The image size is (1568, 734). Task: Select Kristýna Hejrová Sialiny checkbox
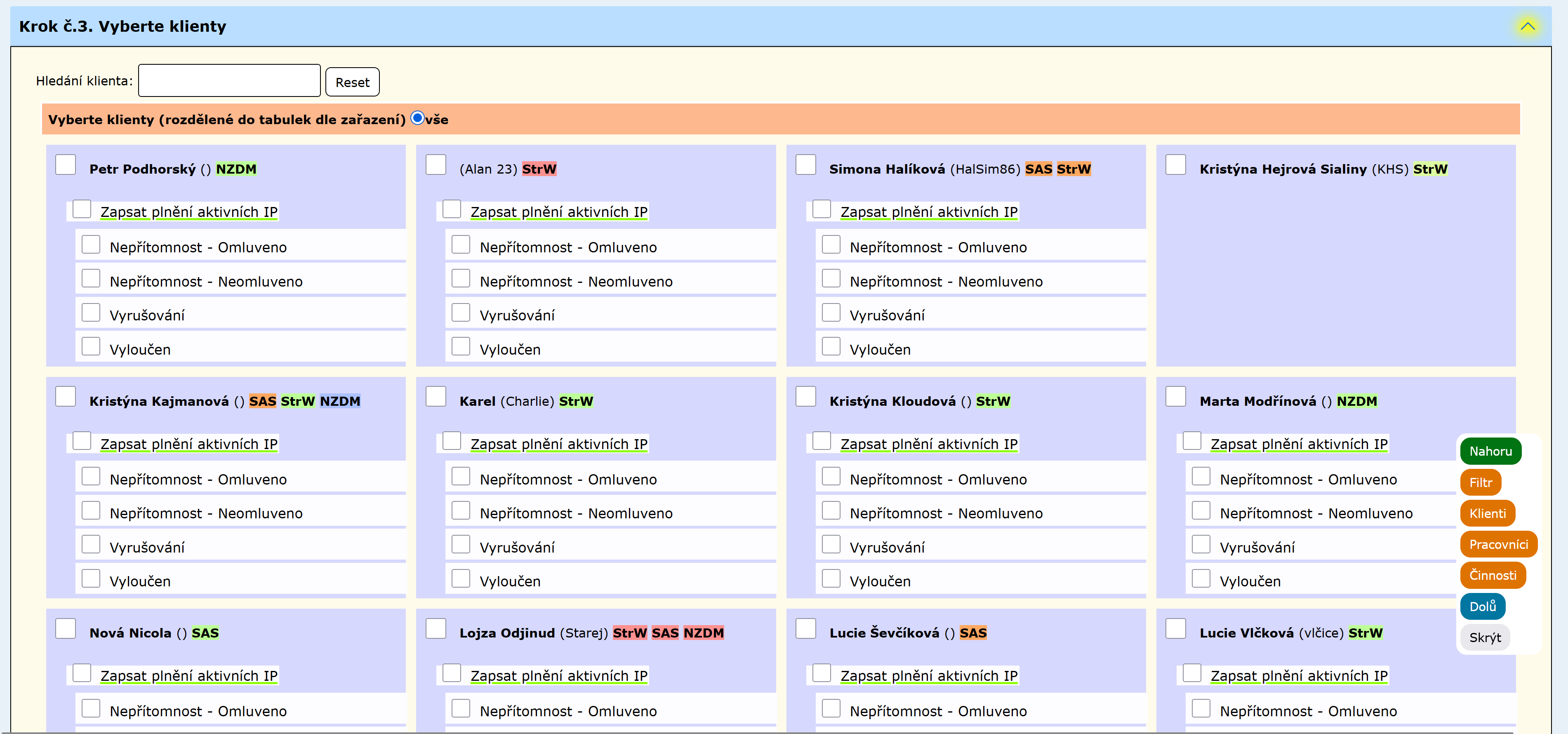coord(1175,165)
